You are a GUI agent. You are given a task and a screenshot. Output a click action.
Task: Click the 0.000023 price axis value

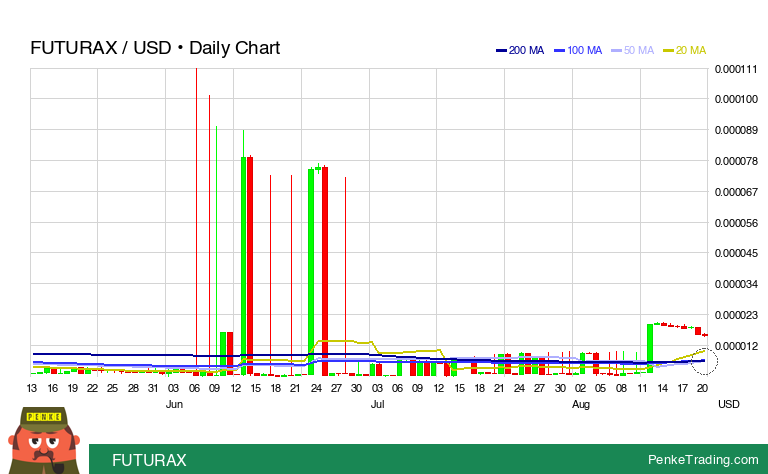tap(736, 315)
